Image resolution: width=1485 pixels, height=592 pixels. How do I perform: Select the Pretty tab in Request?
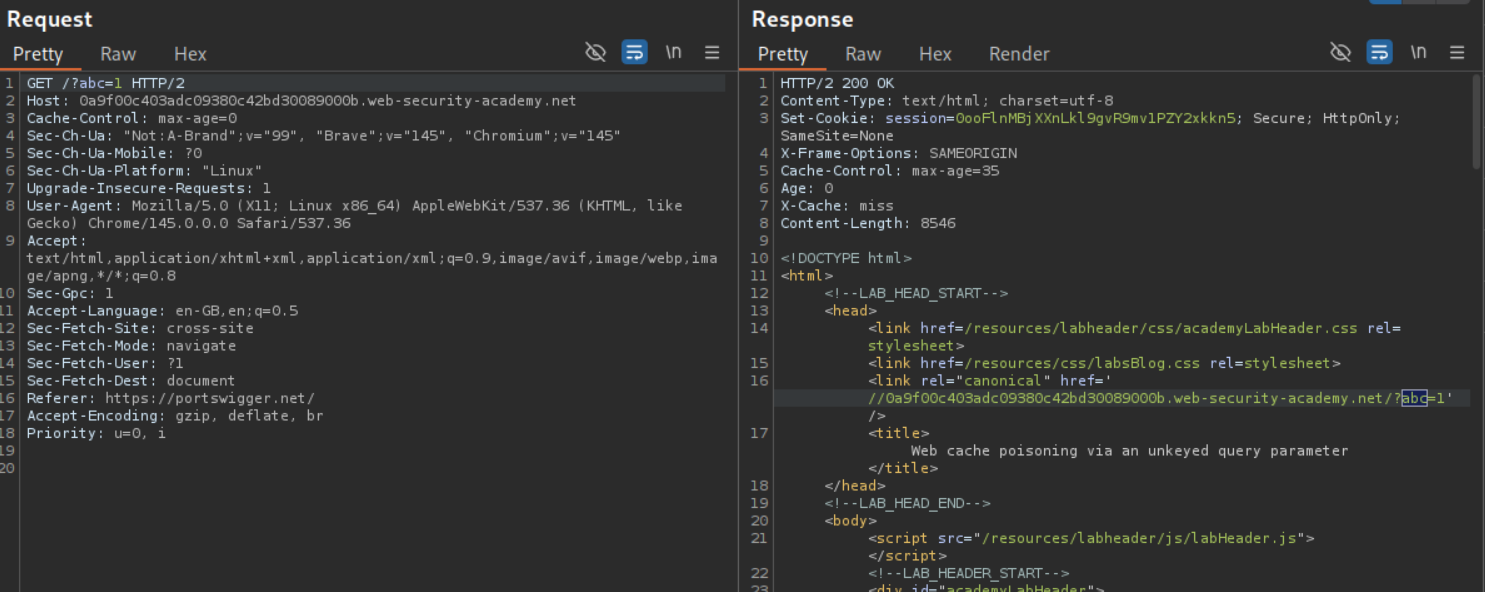(x=38, y=54)
